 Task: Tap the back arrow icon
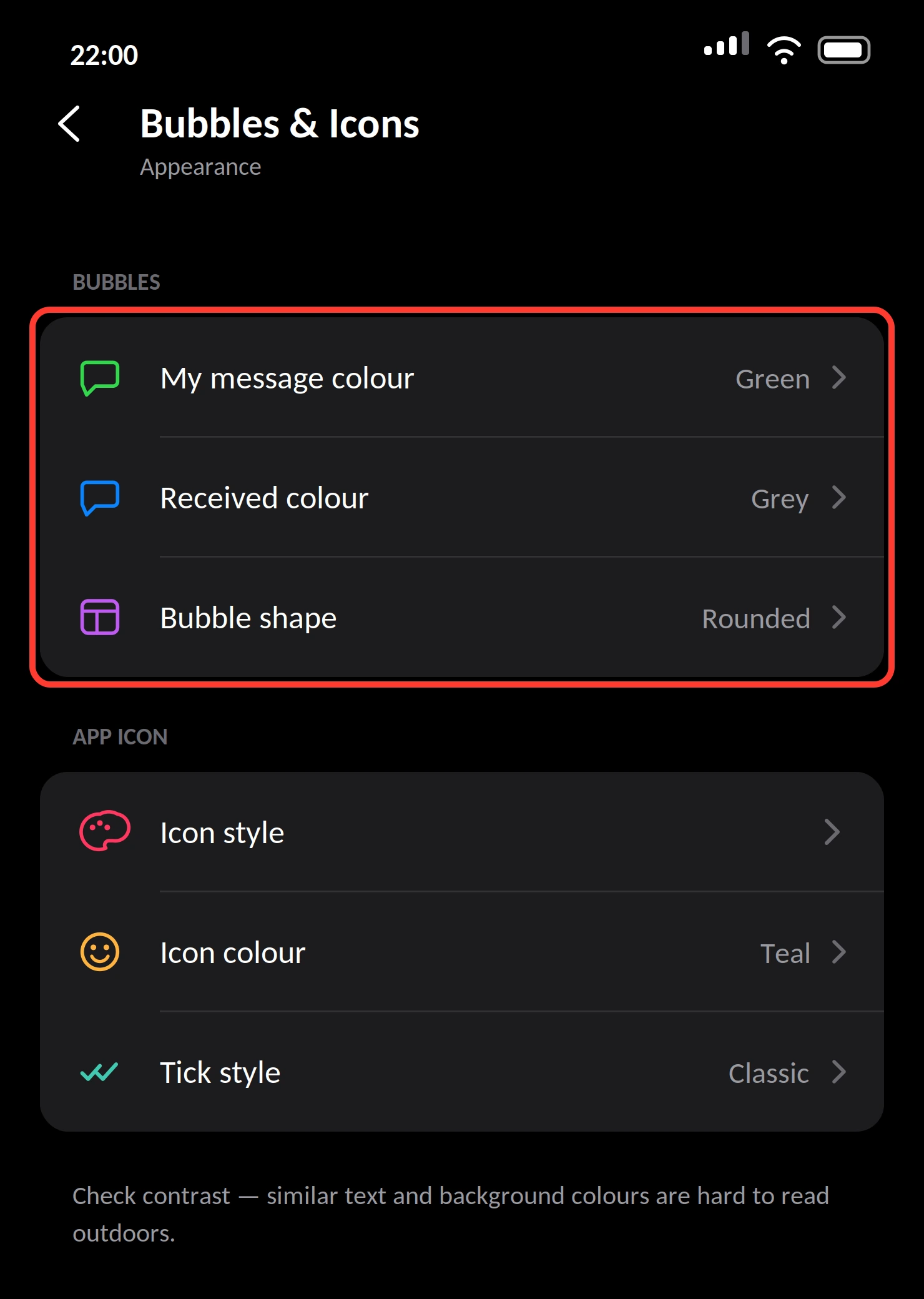point(69,124)
